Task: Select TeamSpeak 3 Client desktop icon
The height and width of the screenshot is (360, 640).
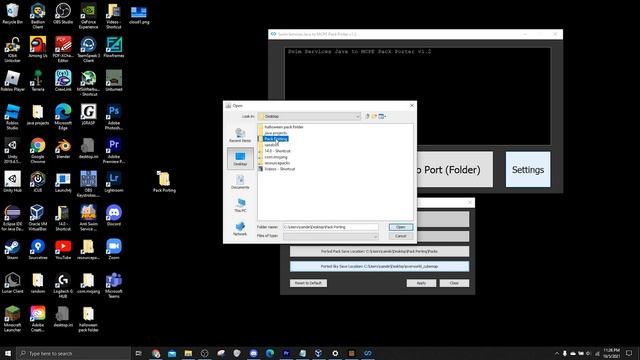Action: 88,49
